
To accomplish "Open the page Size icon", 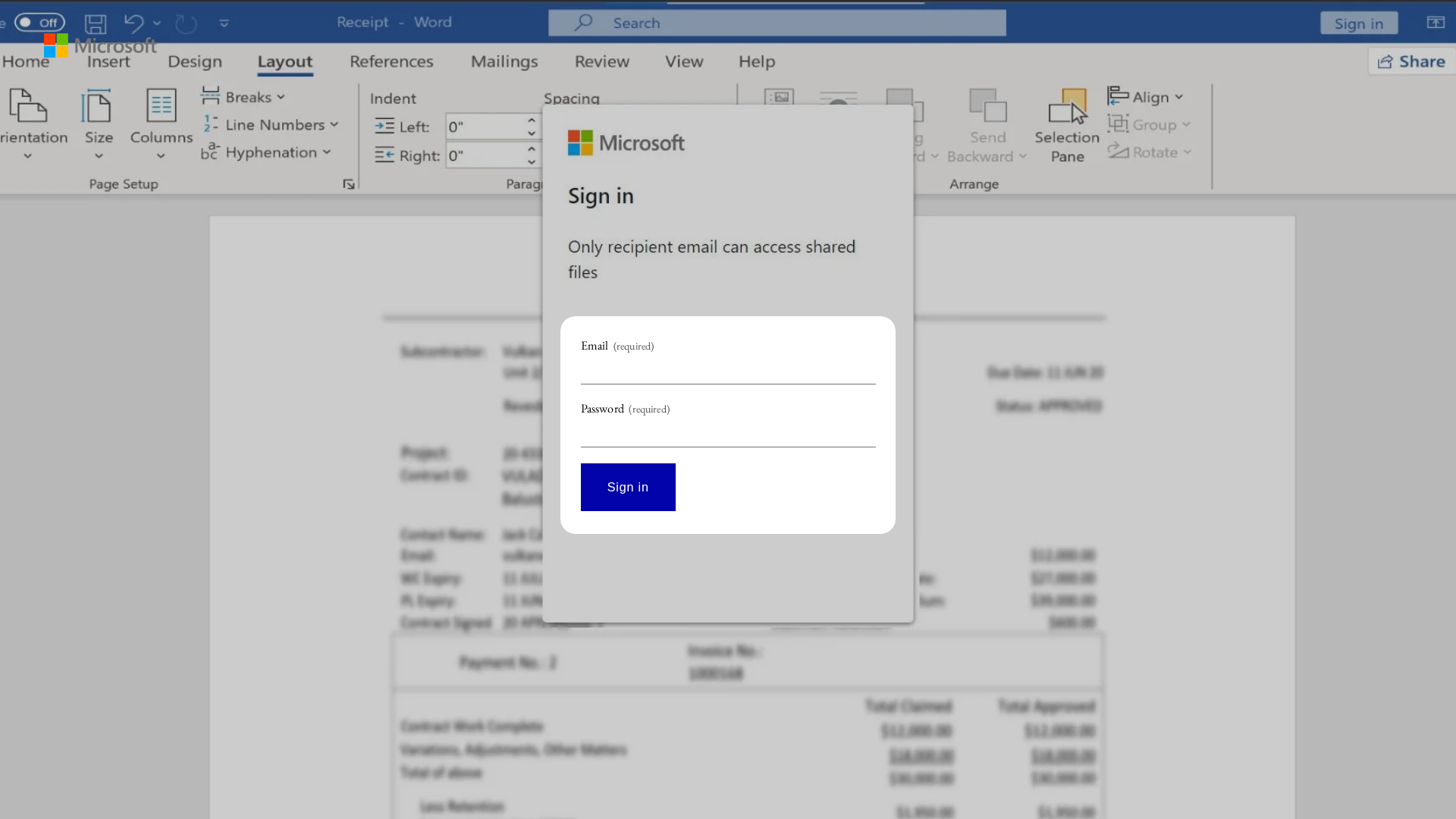I will 96,105.
